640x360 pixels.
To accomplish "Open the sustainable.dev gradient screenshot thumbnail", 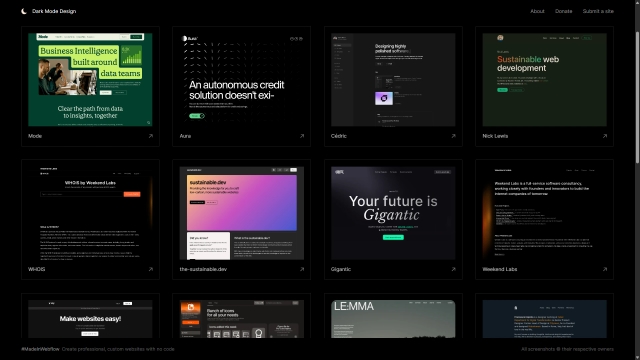I will 242,213.
